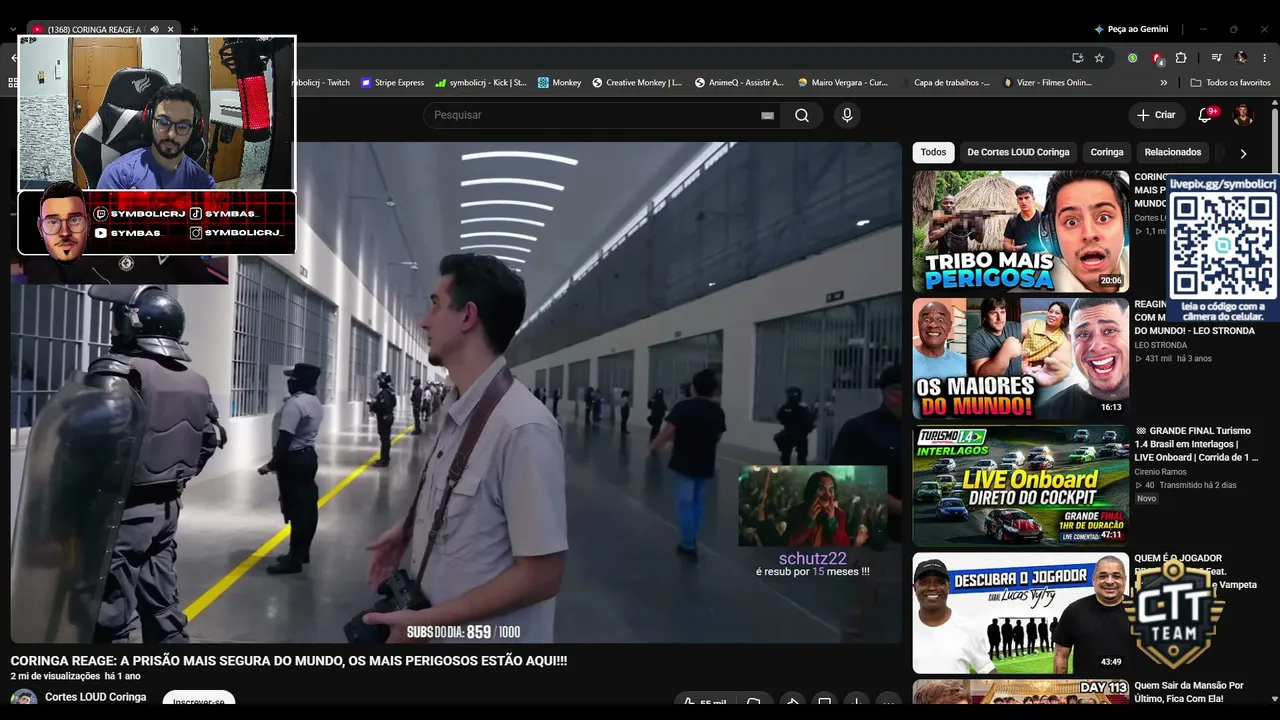The height and width of the screenshot is (720, 1280).
Task: Open the on-screen keyboard icon in search box
Action: (x=767, y=115)
